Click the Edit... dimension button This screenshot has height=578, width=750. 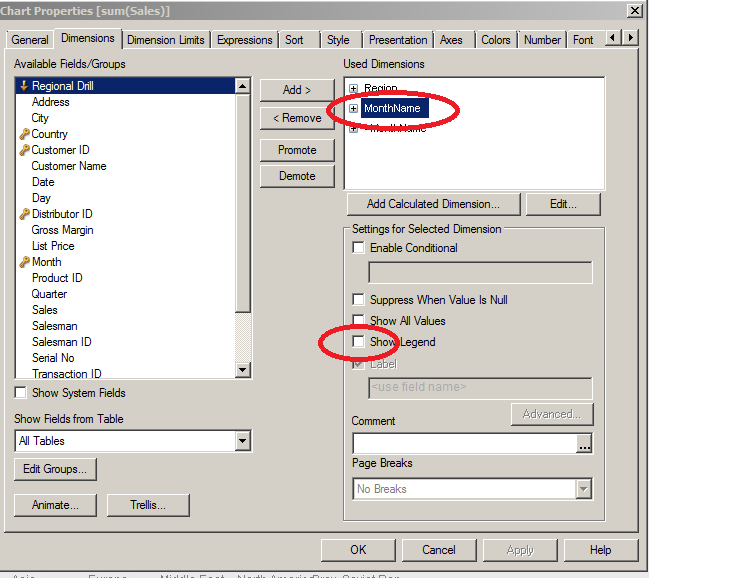[x=563, y=204]
